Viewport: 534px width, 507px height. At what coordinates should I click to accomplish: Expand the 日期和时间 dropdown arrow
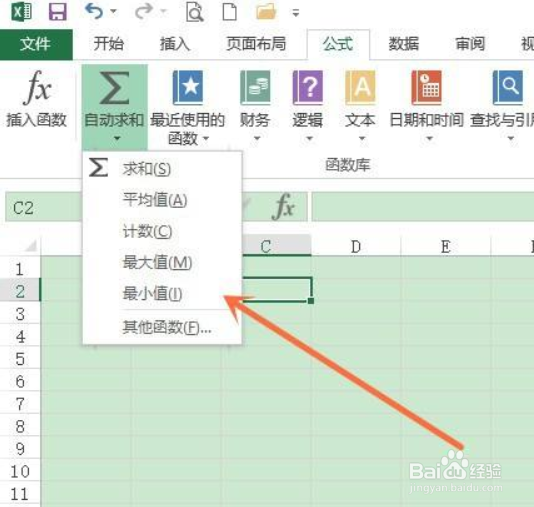pos(429,138)
